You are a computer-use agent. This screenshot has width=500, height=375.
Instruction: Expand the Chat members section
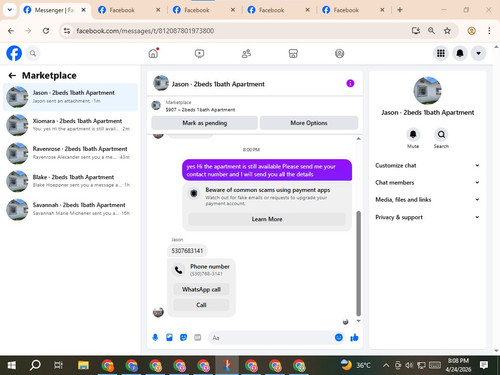pyautogui.click(x=427, y=183)
